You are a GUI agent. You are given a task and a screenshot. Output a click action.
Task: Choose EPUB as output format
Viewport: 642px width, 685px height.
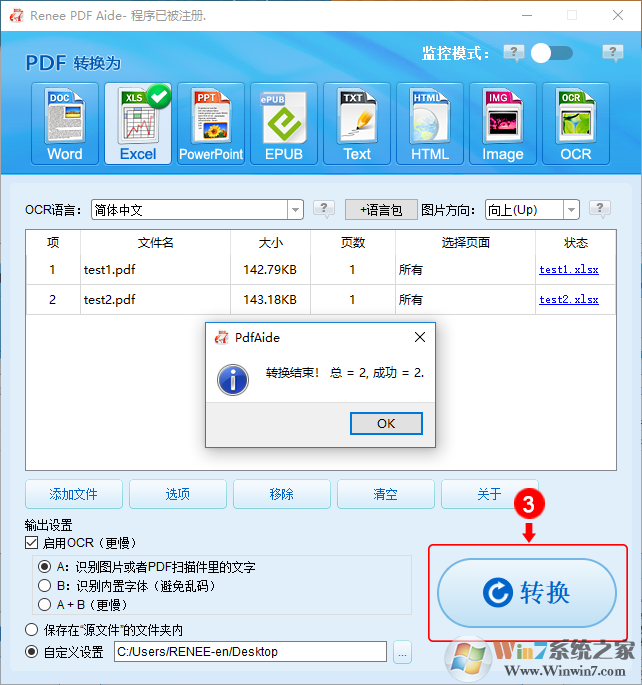[284, 124]
